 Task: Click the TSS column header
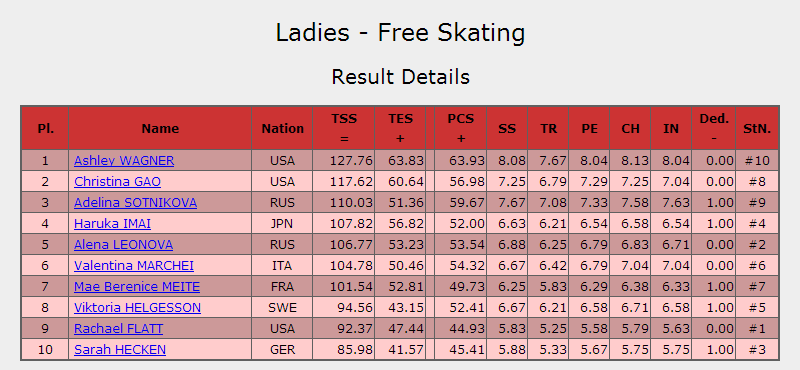pos(344,128)
